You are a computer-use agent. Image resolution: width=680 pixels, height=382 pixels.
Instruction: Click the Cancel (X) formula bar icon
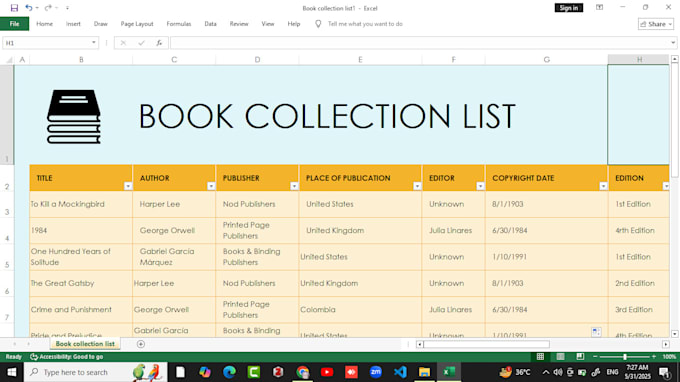[123, 43]
